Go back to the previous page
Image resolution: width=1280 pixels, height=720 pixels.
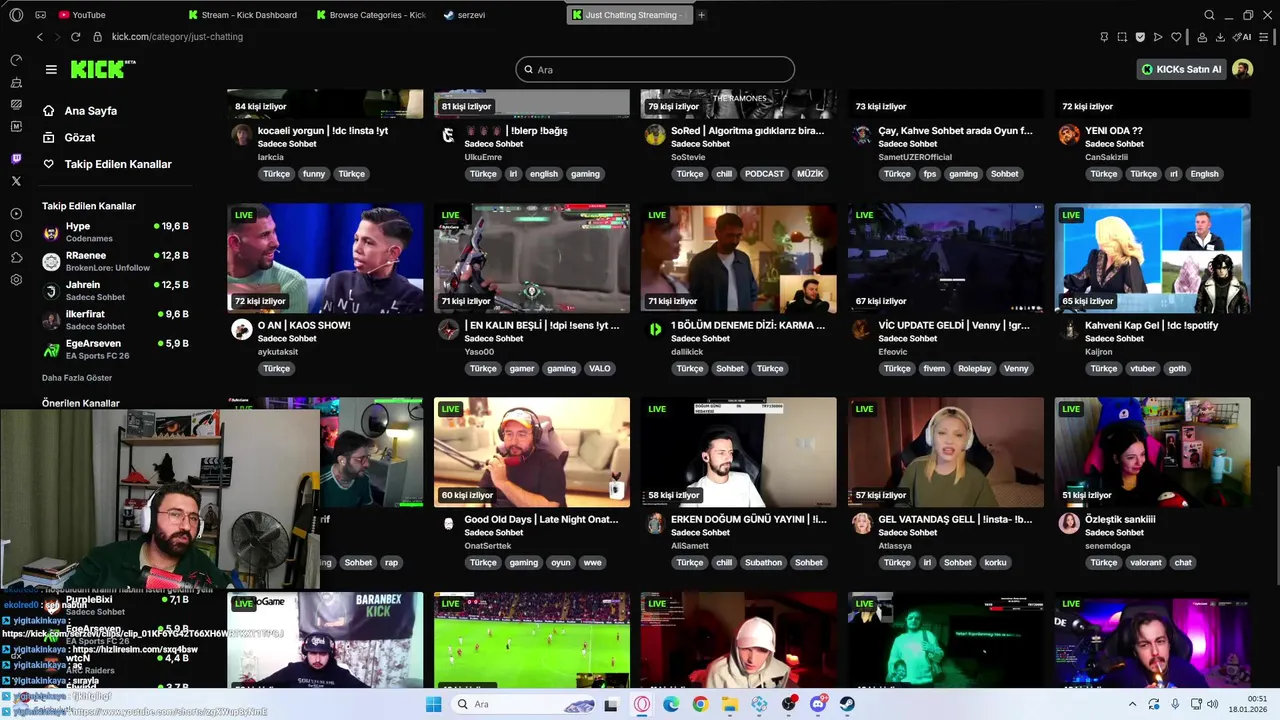click(40, 37)
